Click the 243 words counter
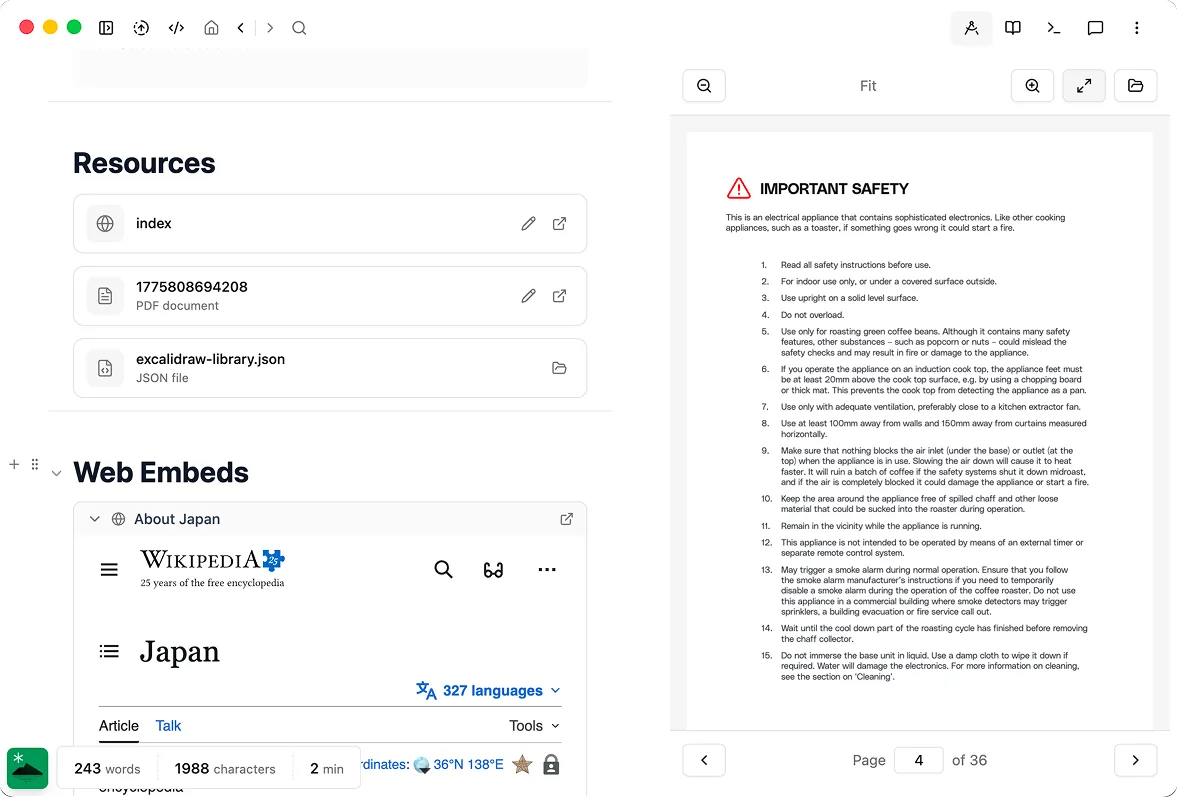Screen dimensions: 1177x797 pos(107,768)
